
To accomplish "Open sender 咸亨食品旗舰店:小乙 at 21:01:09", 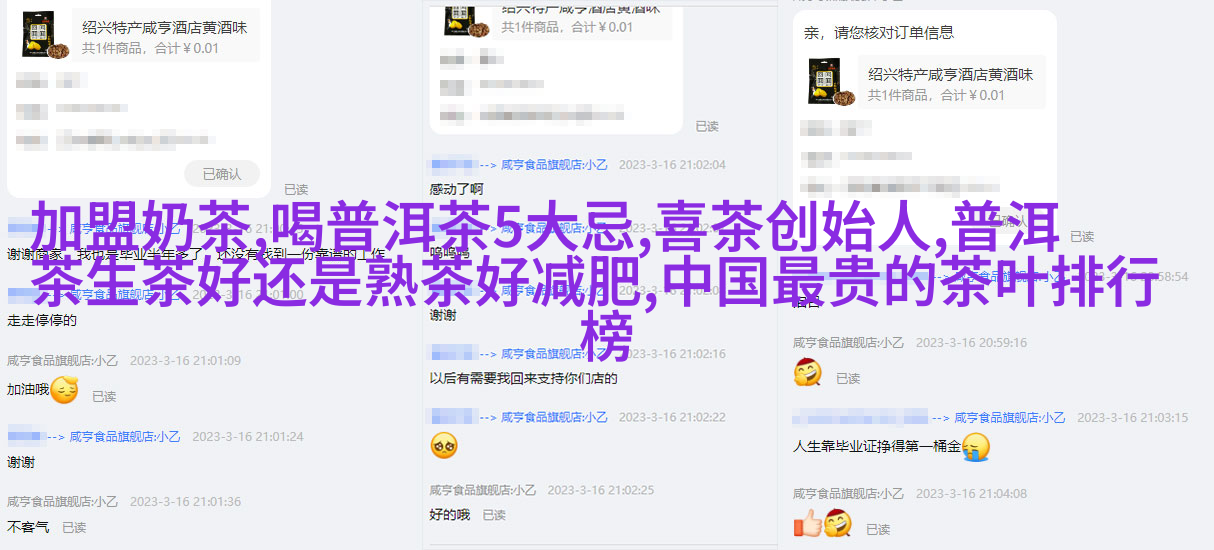I will click(x=64, y=360).
